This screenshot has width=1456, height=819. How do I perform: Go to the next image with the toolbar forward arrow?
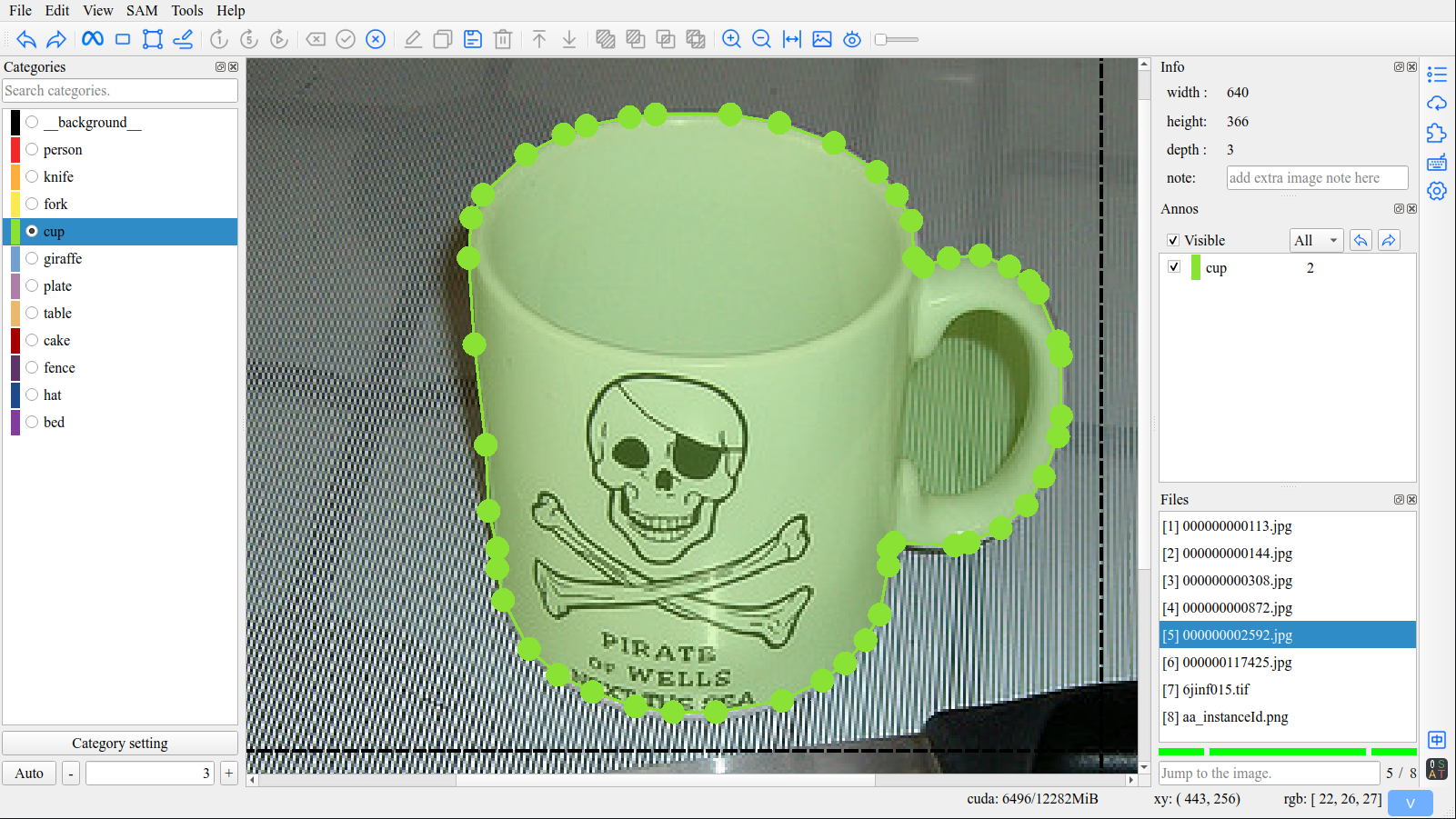tap(56, 39)
